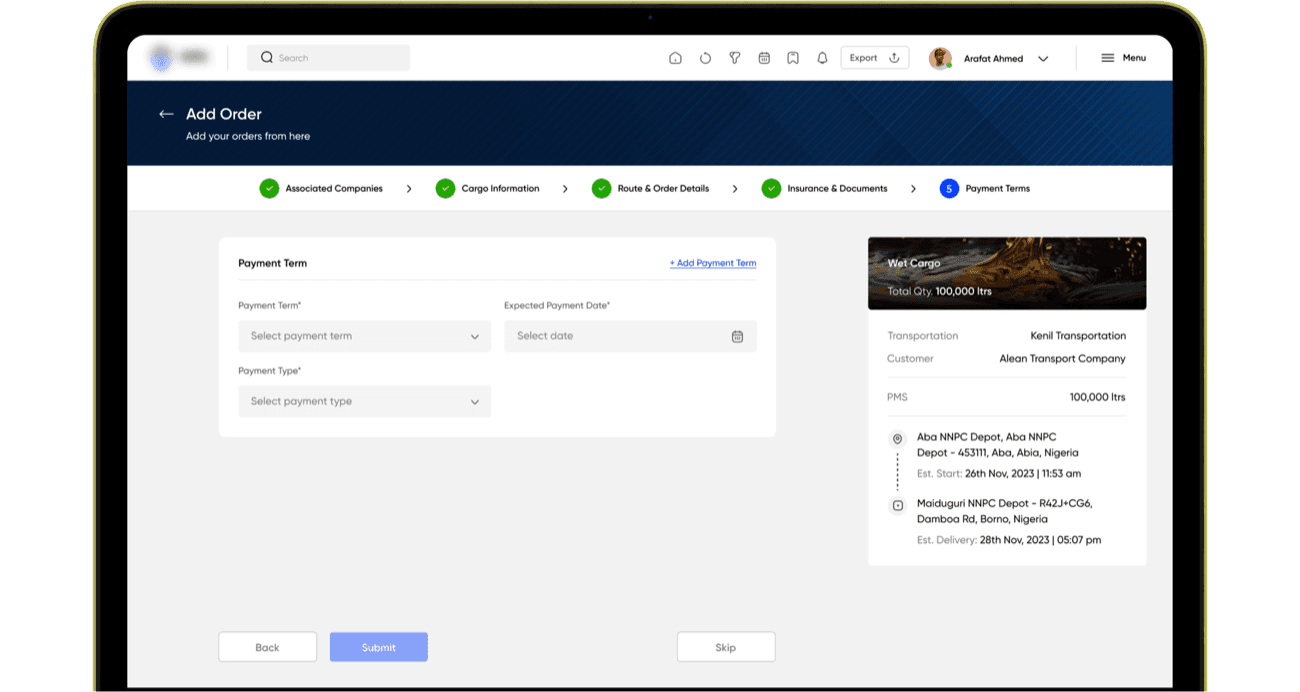Image resolution: width=1300 pixels, height=692 pixels.
Task: Open the hamburger Menu
Action: point(1123,58)
